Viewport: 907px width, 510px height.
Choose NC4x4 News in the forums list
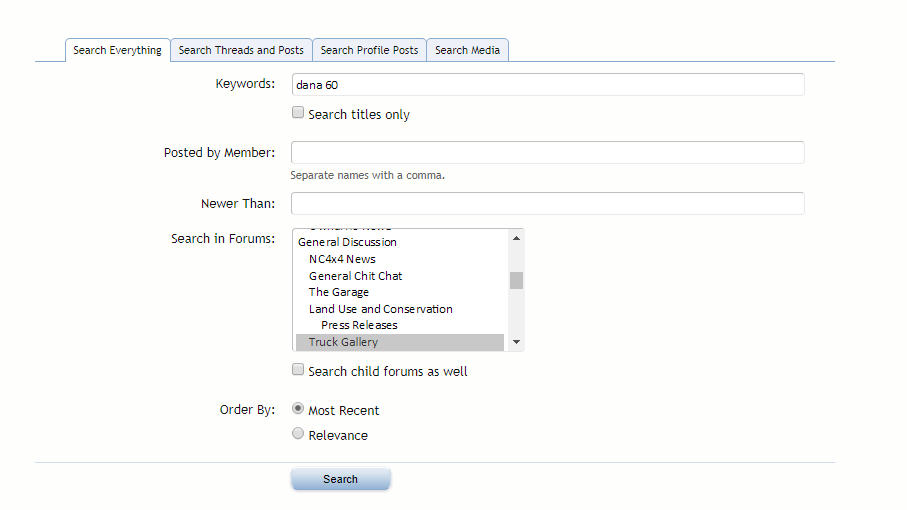[x=342, y=259]
